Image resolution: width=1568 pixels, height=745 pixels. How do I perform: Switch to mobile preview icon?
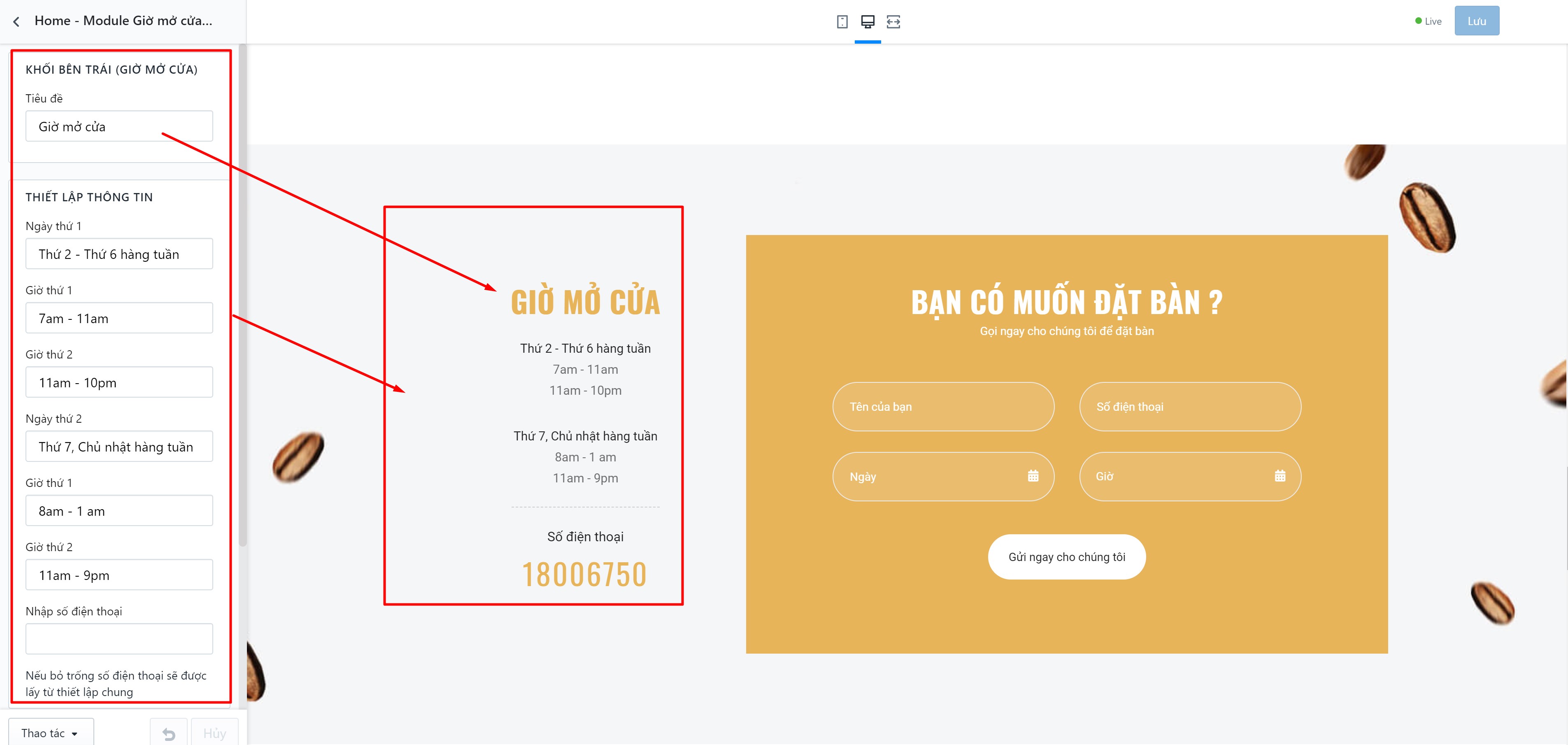pyautogui.click(x=842, y=22)
